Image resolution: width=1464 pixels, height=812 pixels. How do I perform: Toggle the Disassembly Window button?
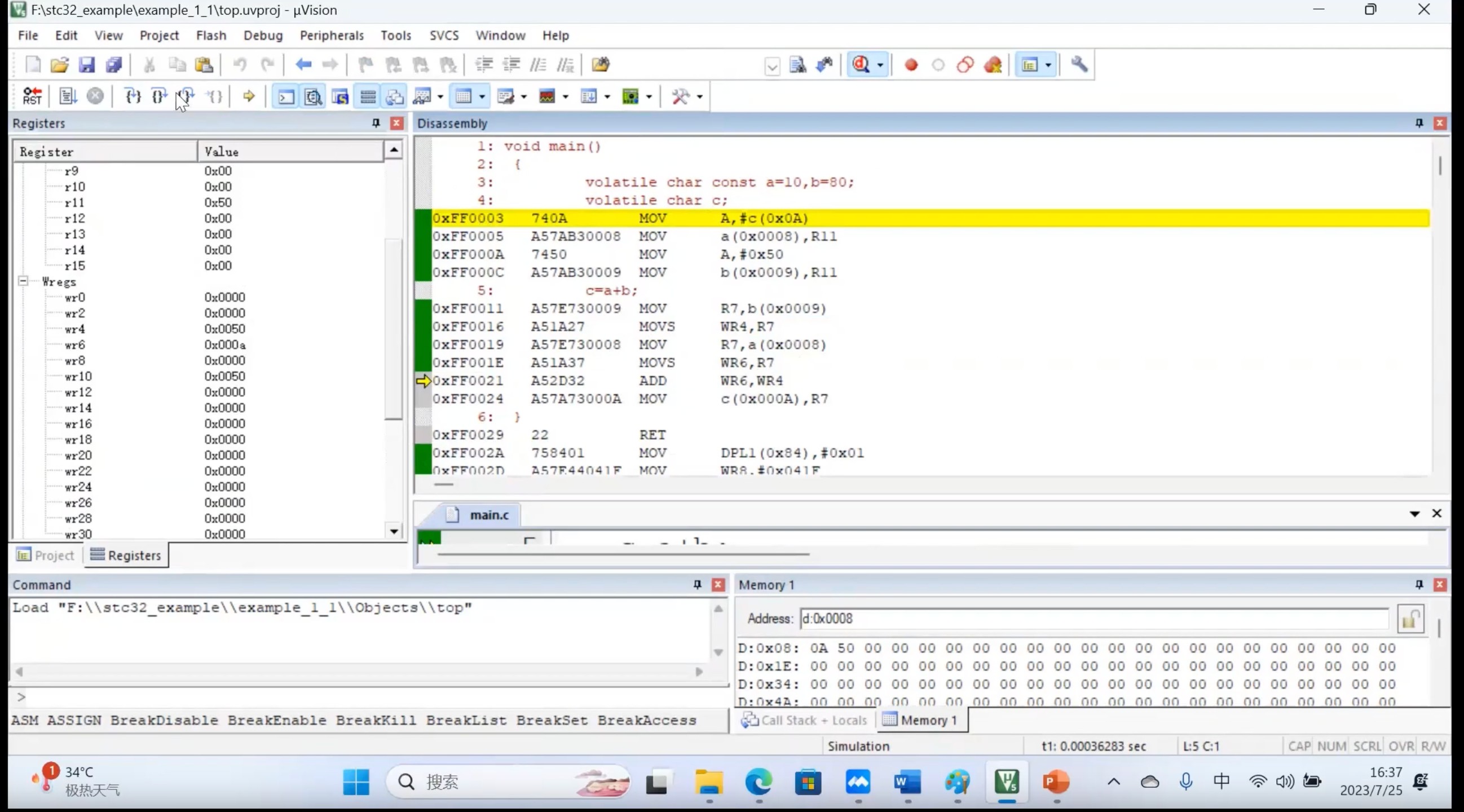[x=312, y=96]
